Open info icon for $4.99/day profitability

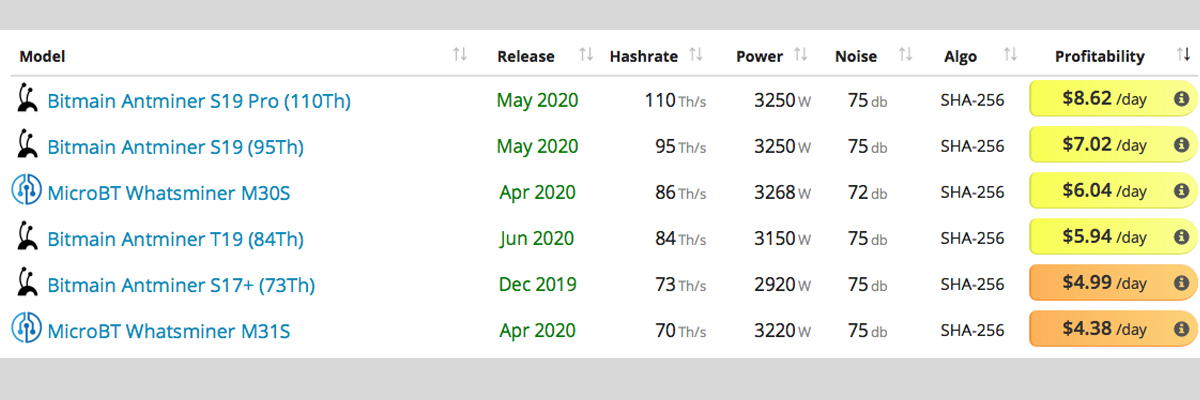pos(1180,283)
